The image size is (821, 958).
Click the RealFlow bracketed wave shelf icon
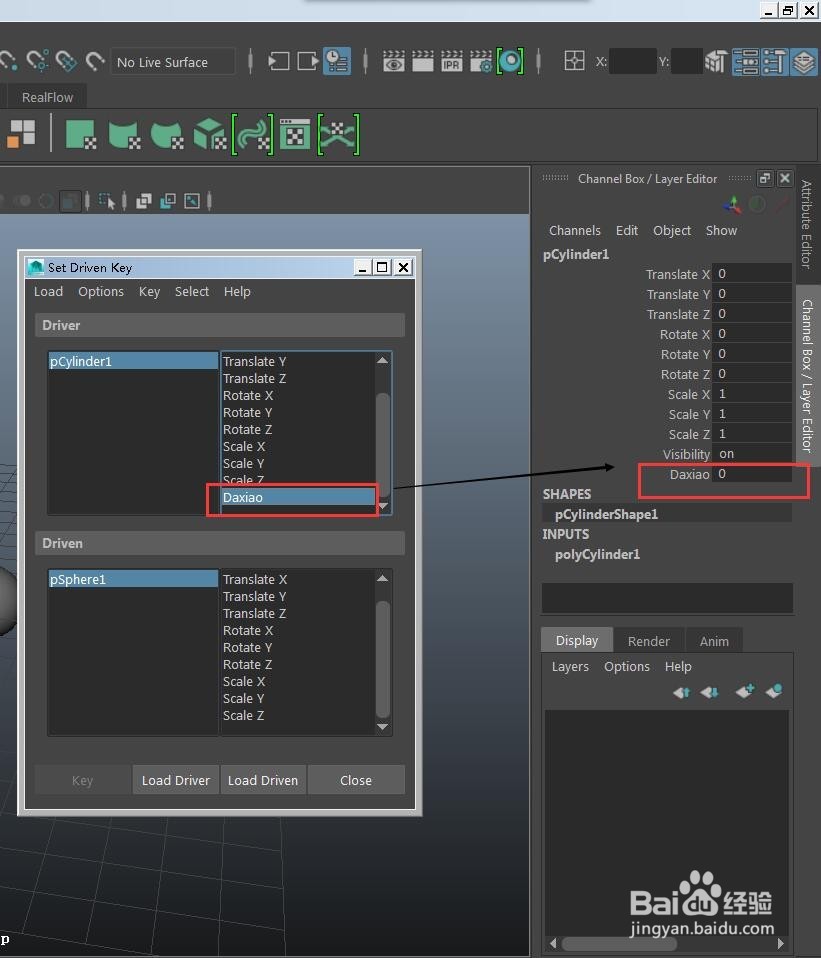click(252, 134)
